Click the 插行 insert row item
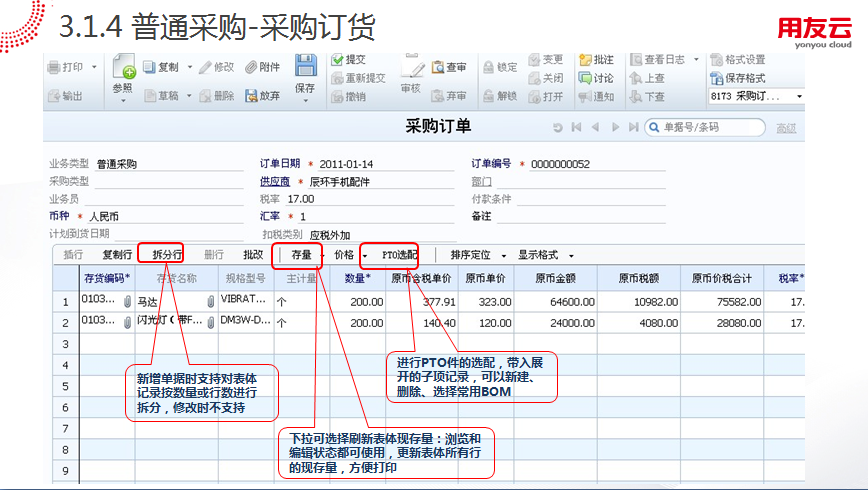This screenshot has width=868, height=490. (73, 255)
